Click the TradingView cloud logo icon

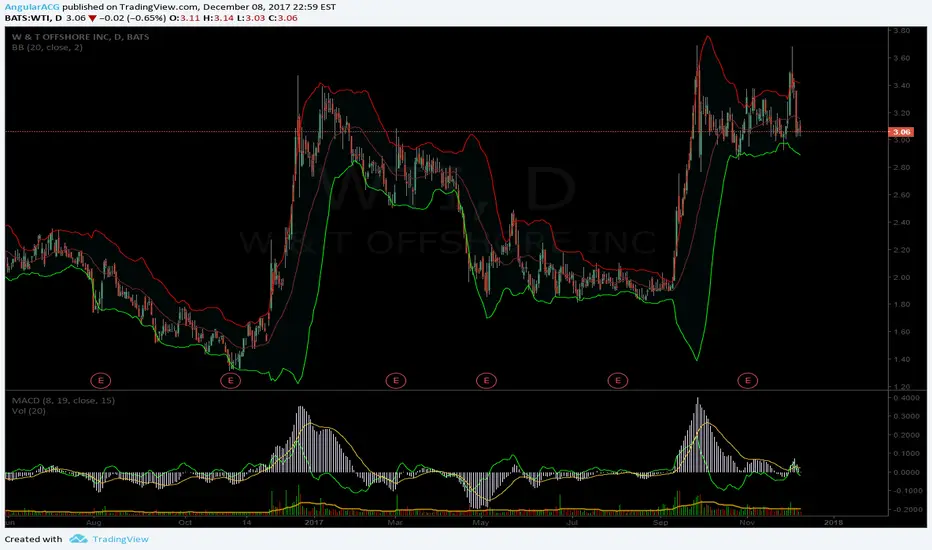(78, 539)
